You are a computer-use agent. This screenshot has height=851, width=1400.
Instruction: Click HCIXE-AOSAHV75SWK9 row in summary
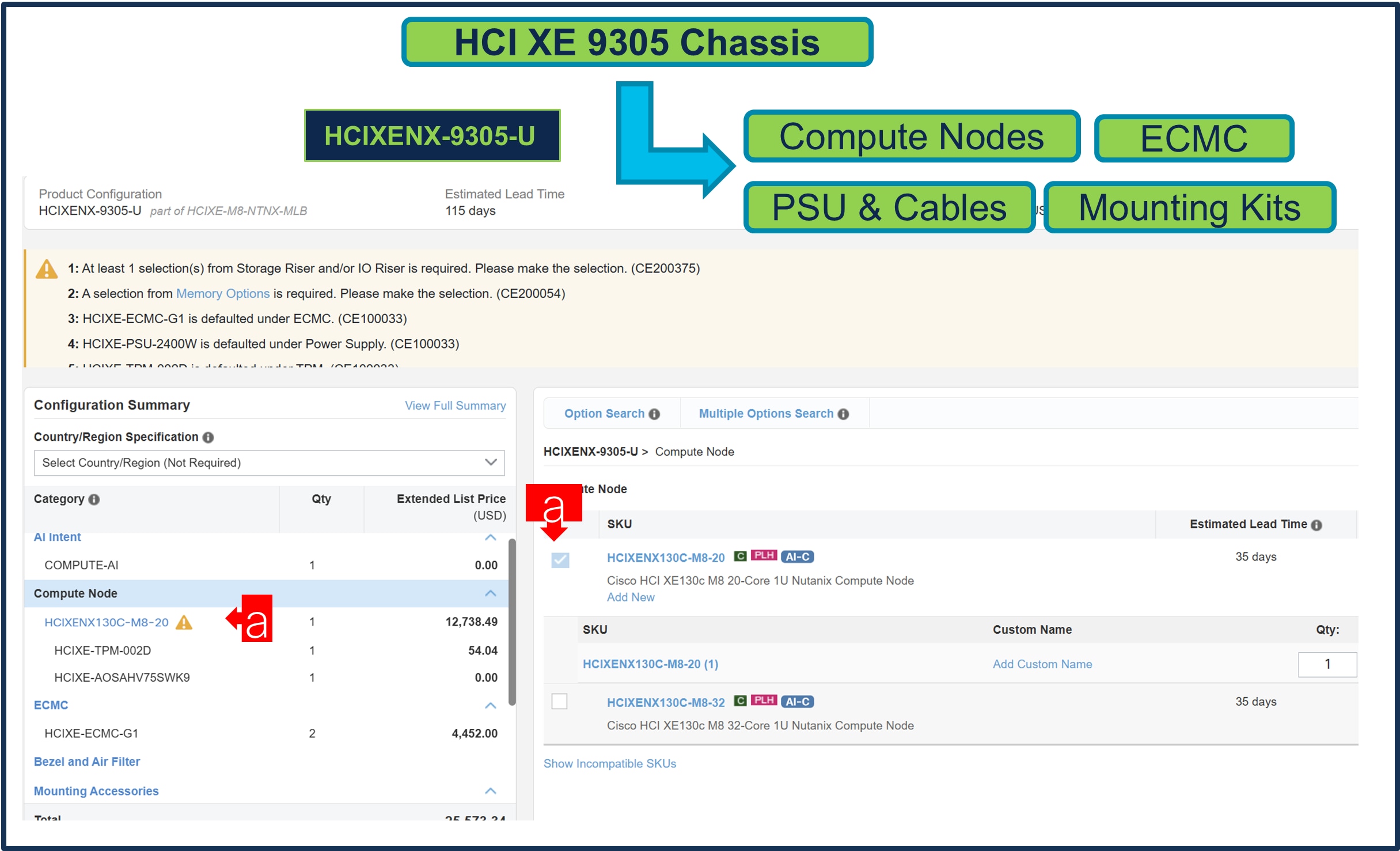coord(266,678)
